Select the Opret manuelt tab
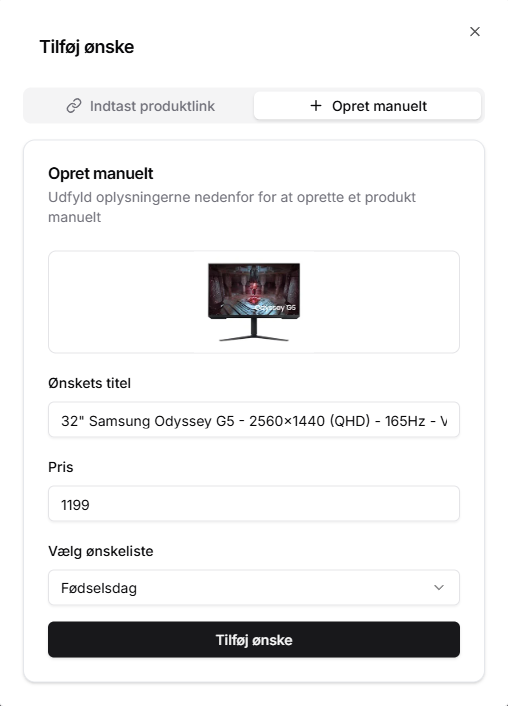The height and width of the screenshot is (706, 508). (x=367, y=106)
